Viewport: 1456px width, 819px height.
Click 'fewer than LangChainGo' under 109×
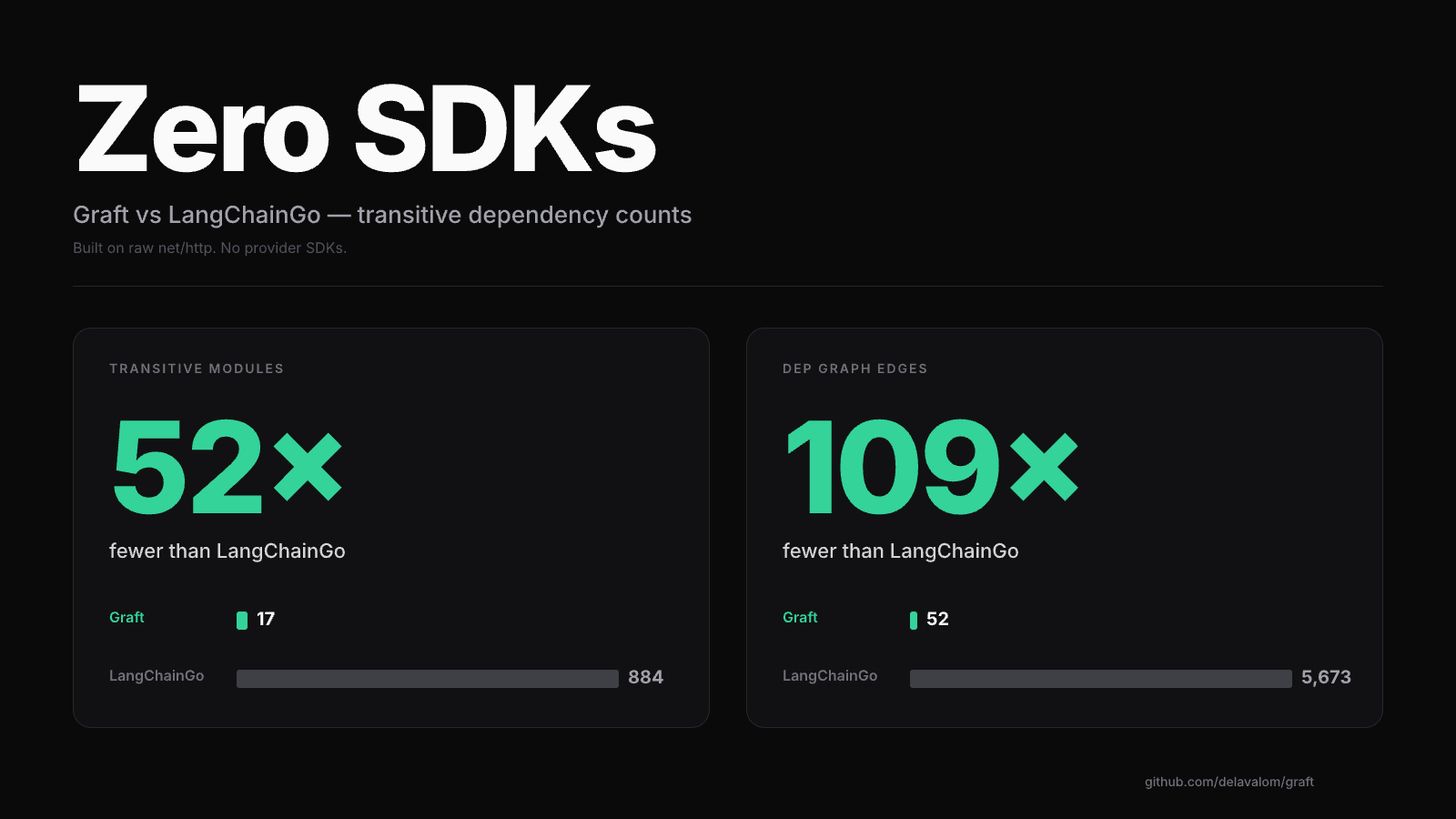901,551
